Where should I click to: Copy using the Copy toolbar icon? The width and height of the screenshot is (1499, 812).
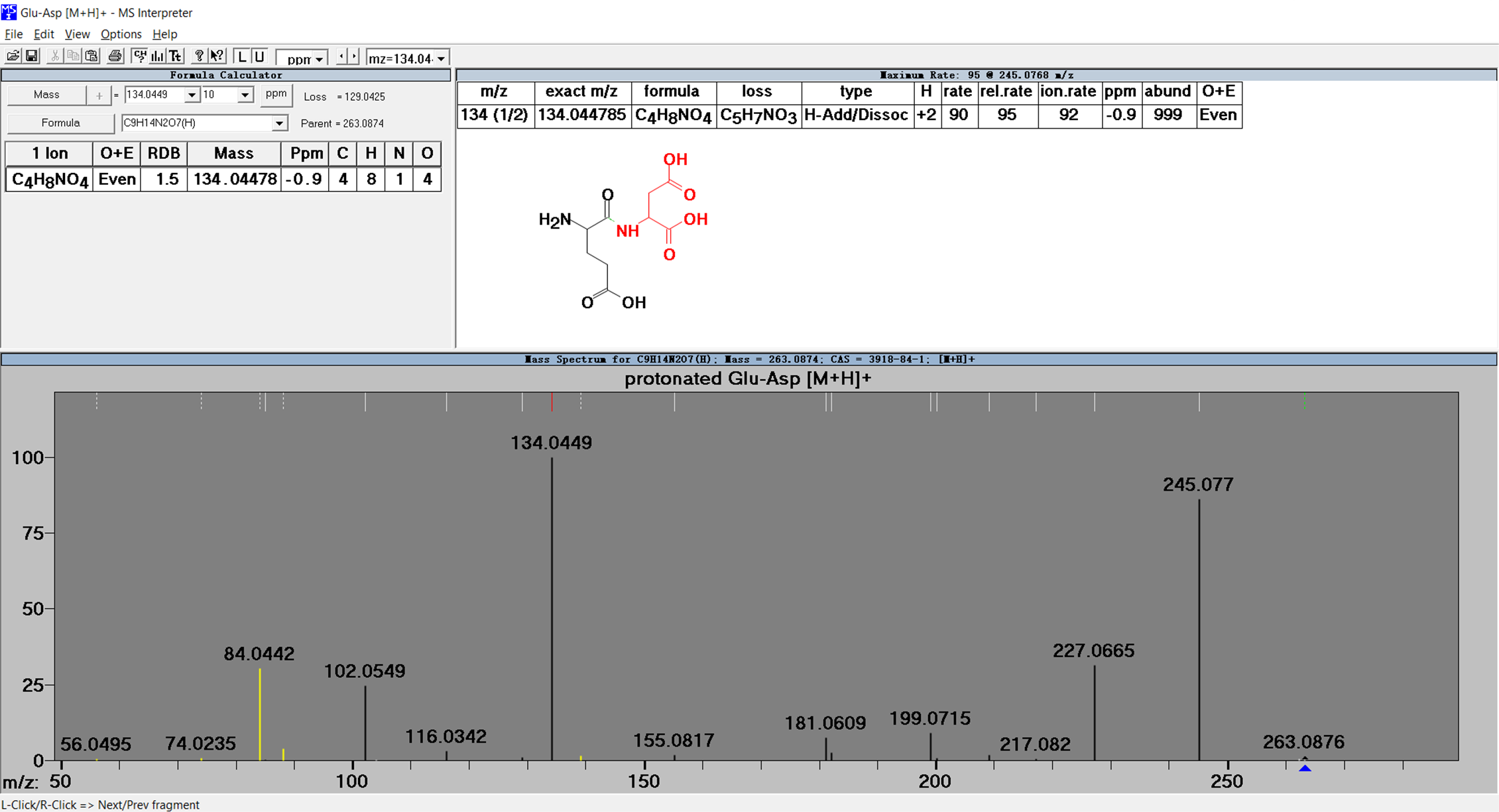(72, 56)
